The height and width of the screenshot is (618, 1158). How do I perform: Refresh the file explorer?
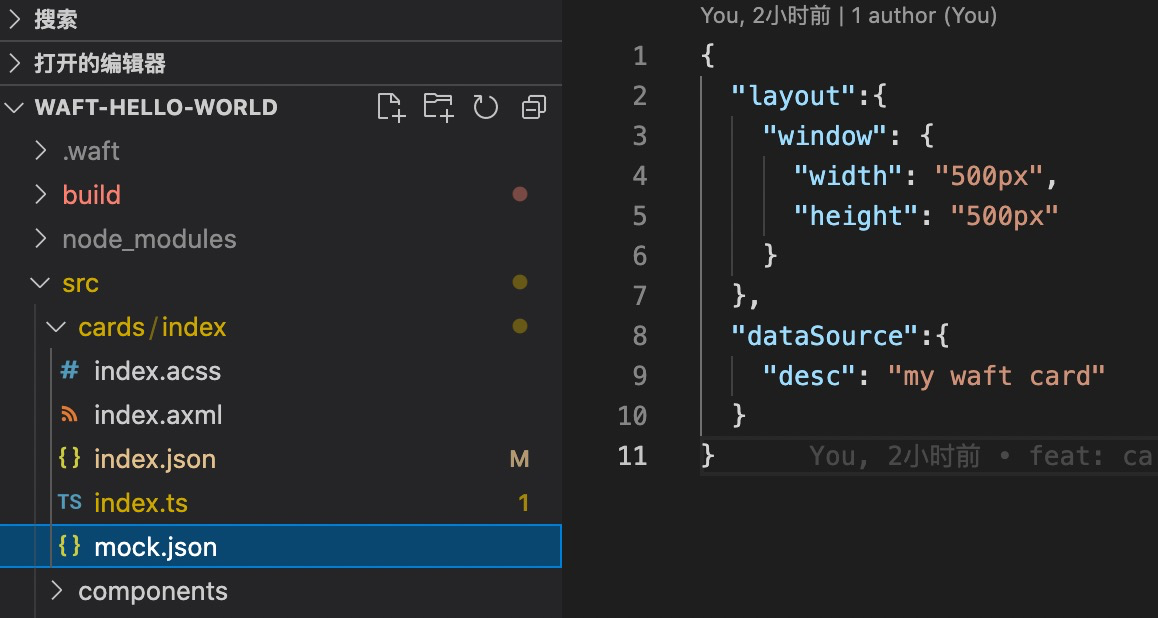(x=486, y=107)
